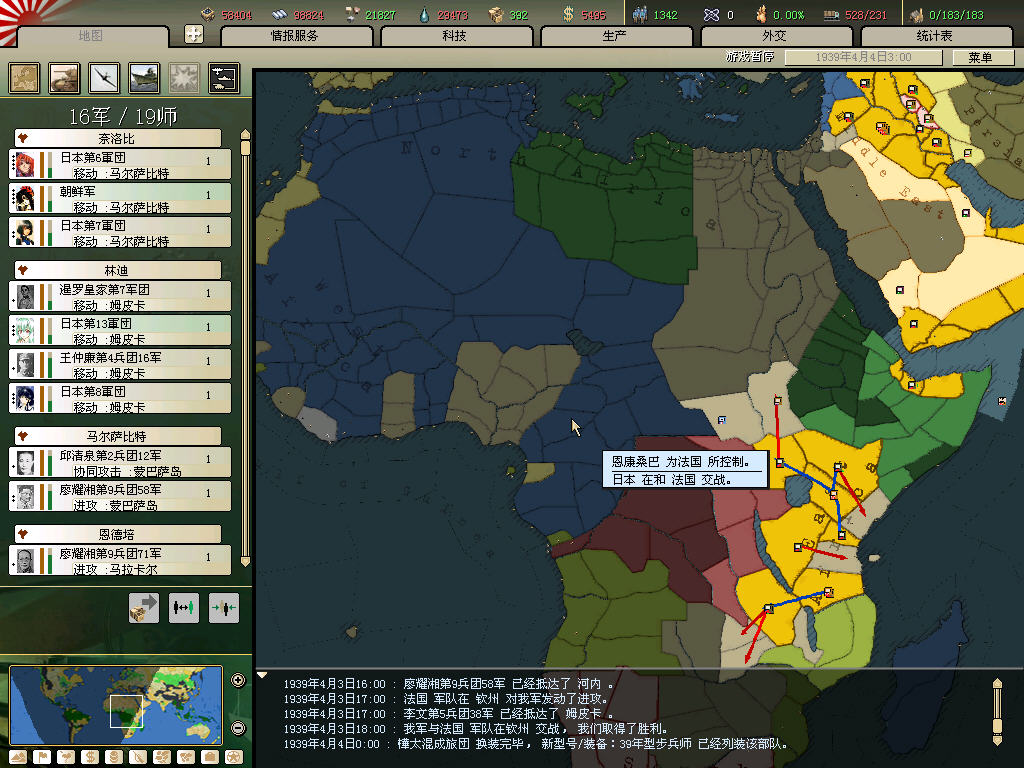
Task: Click log entry 我军与法国 军队在钦州 交战
Action: pyautogui.click(x=475, y=729)
